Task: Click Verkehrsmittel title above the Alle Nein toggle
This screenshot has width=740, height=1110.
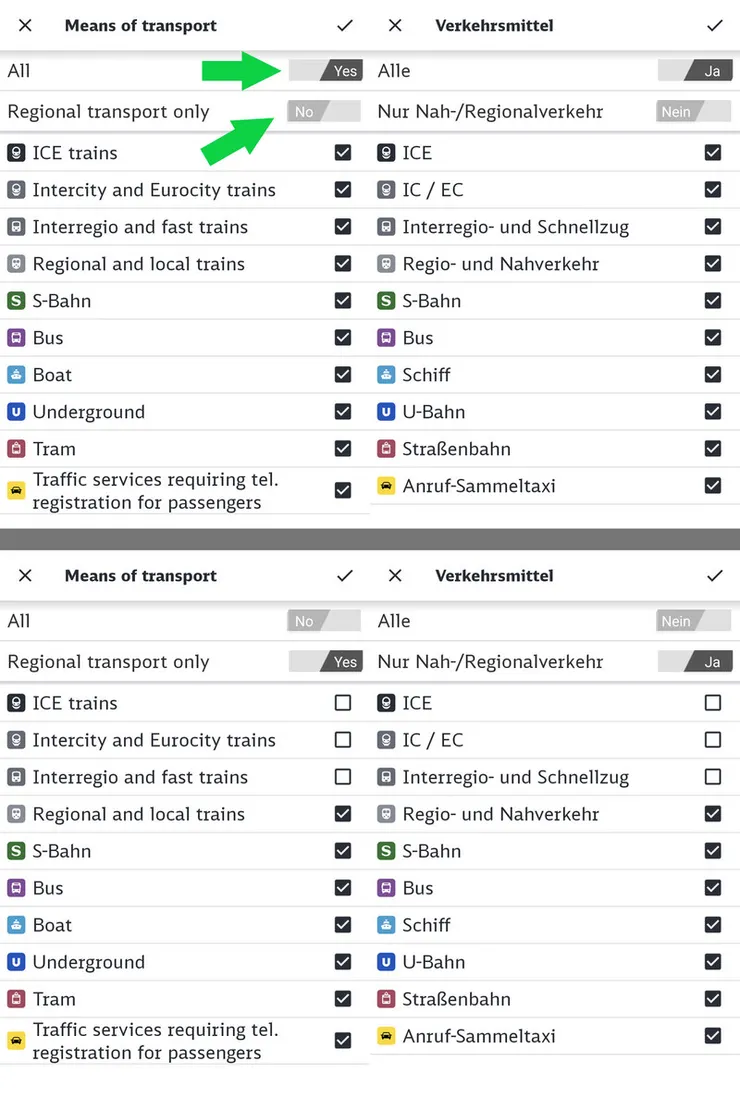Action: click(494, 575)
